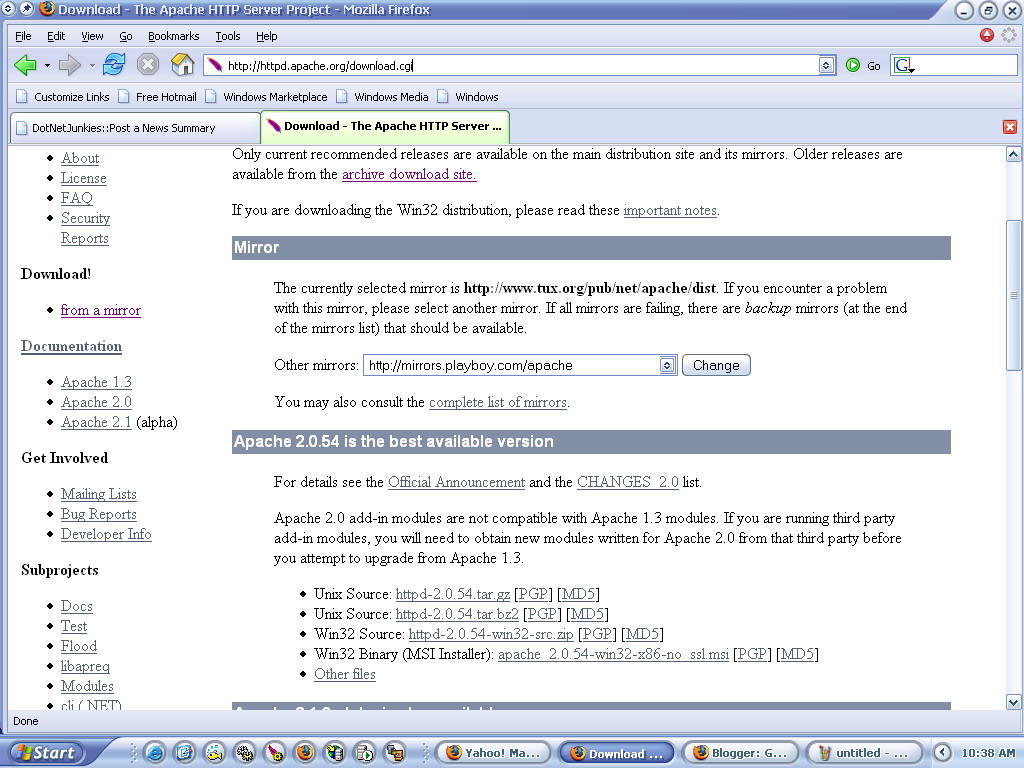
Task: Reload the page with the blue Refresh icon
Action: click(x=114, y=65)
